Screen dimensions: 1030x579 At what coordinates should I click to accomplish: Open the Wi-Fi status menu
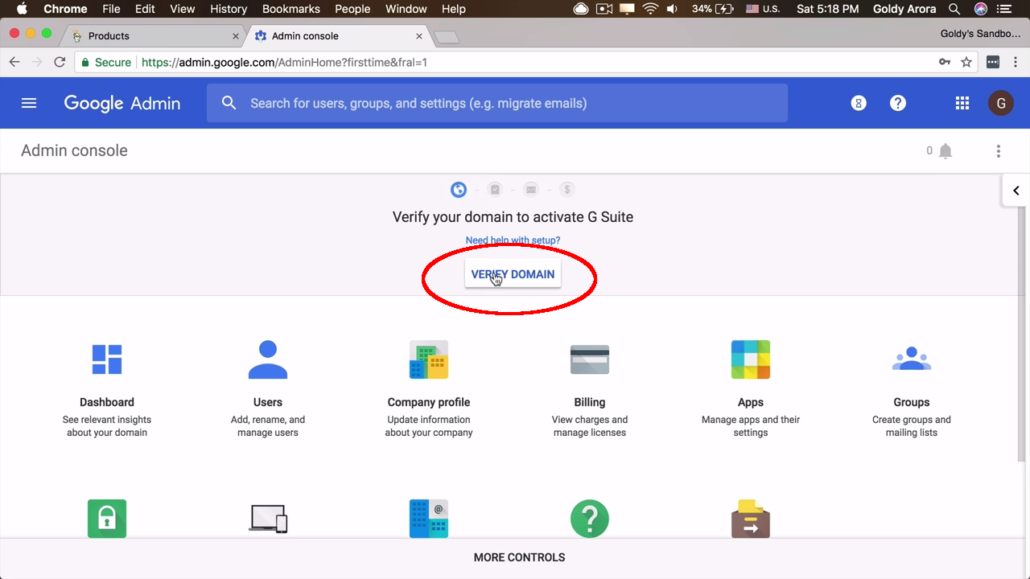pos(650,9)
